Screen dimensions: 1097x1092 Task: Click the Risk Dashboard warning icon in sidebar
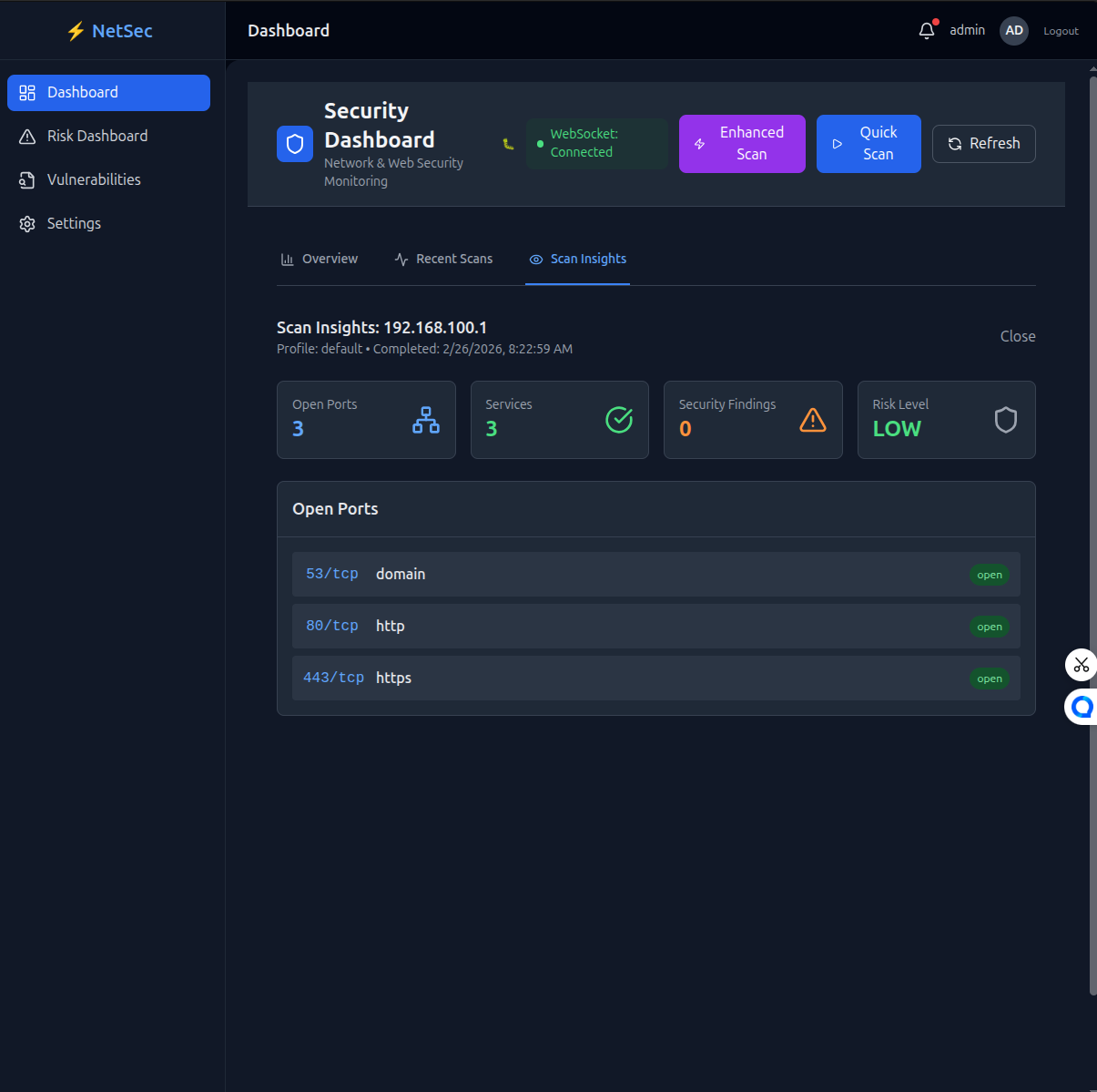coord(27,137)
